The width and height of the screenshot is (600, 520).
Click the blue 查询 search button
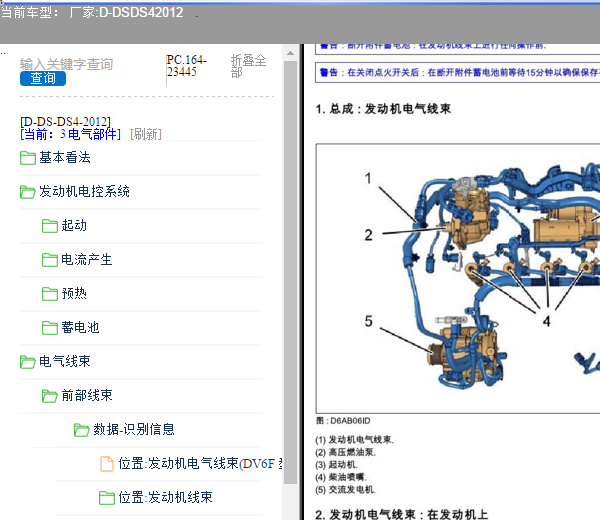tap(43, 78)
